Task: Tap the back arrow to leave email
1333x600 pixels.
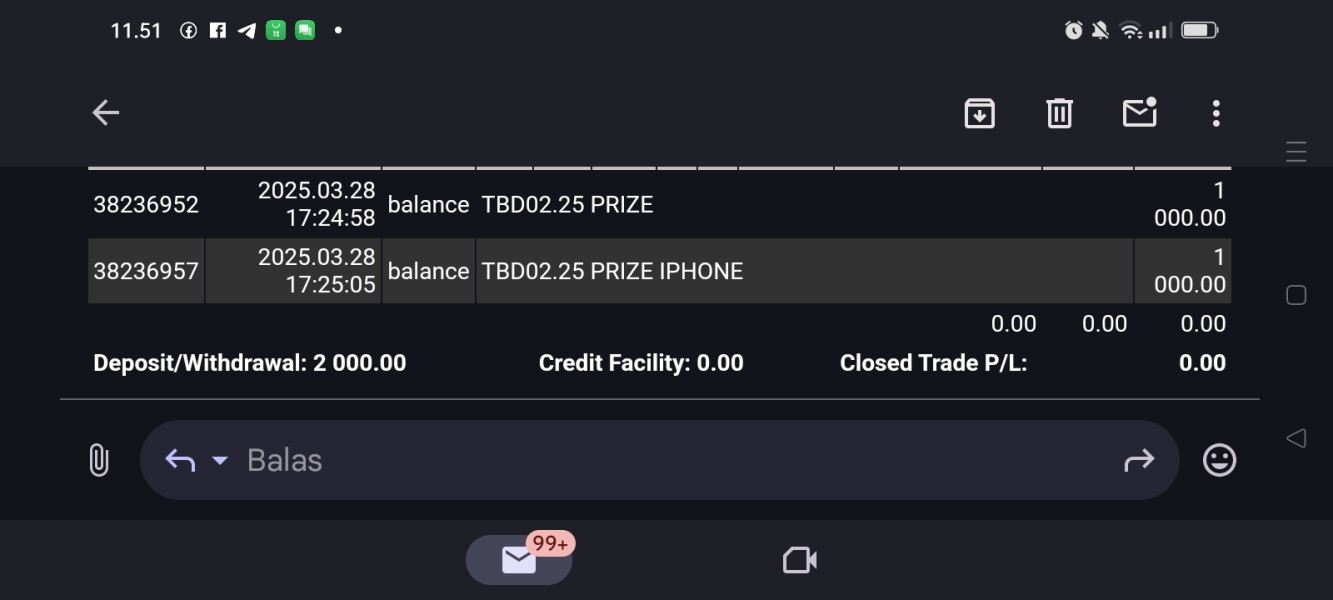Action: pyautogui.click(x=105, y=113)
